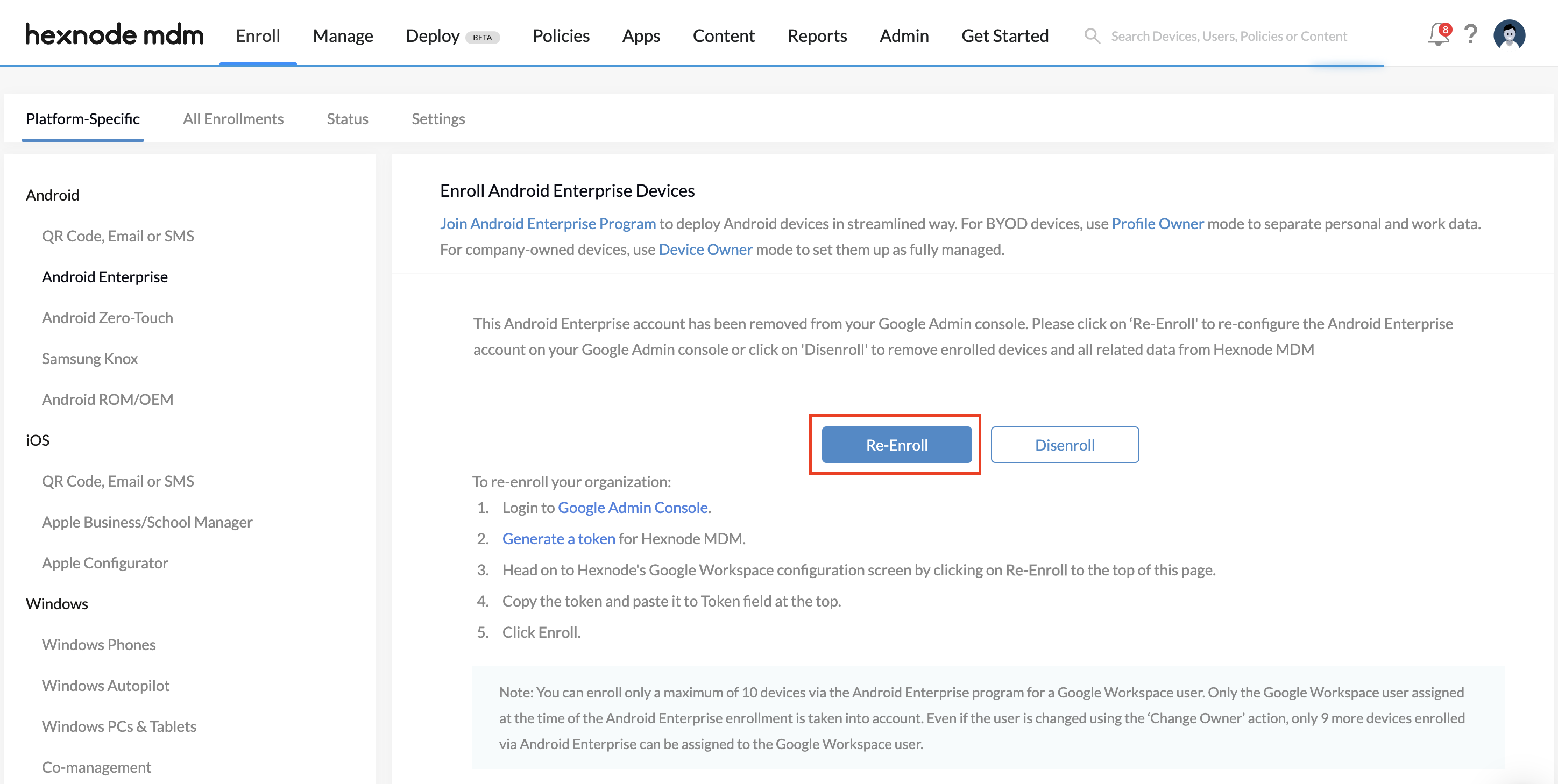This screenshot has width=1558, height=784.
Task: Open the Manage top menu
Action: coord(343,35)
